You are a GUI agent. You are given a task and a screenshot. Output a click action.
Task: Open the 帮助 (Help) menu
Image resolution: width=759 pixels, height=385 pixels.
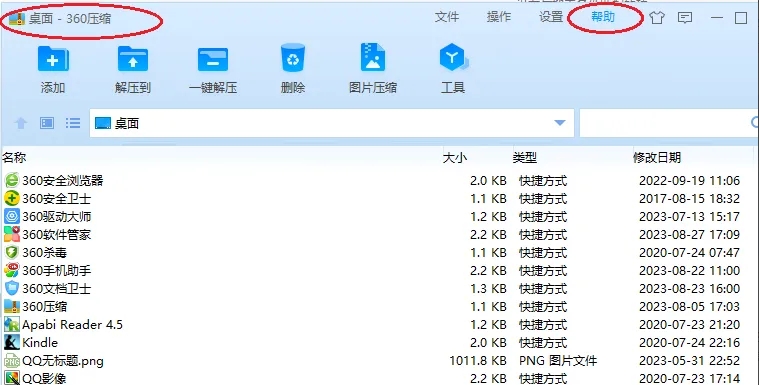tap(603, 17)
